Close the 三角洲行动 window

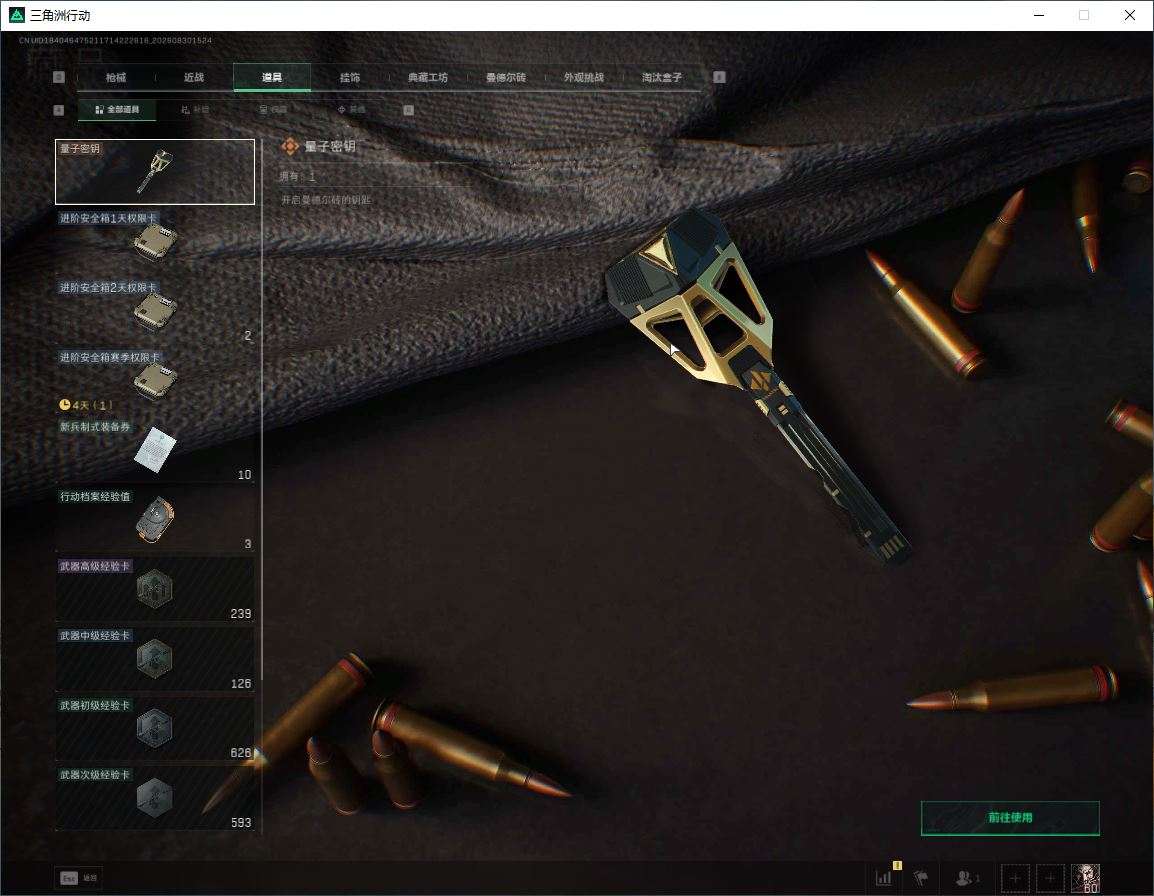(1130, 15)
